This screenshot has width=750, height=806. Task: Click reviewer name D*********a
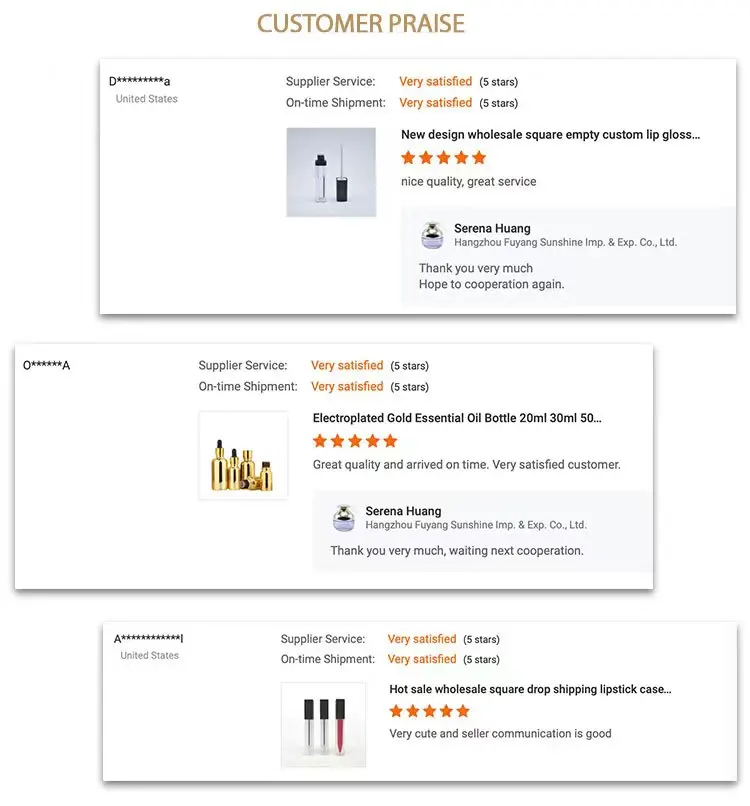140,81
